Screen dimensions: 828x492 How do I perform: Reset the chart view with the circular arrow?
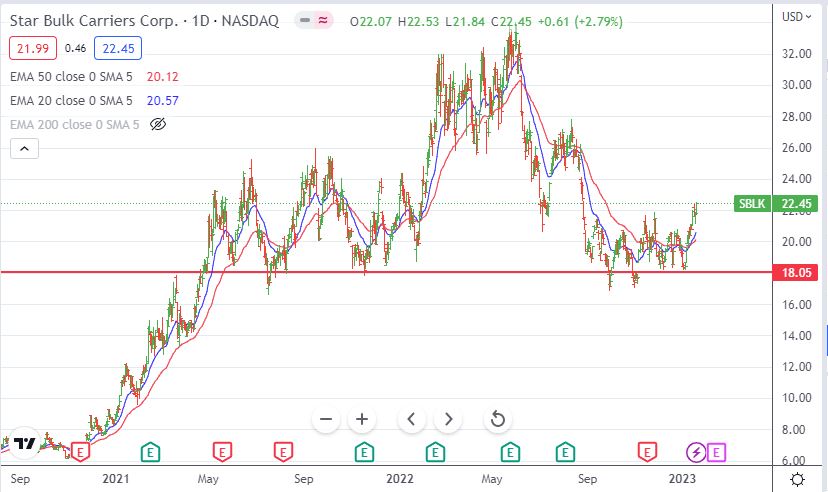497,419
